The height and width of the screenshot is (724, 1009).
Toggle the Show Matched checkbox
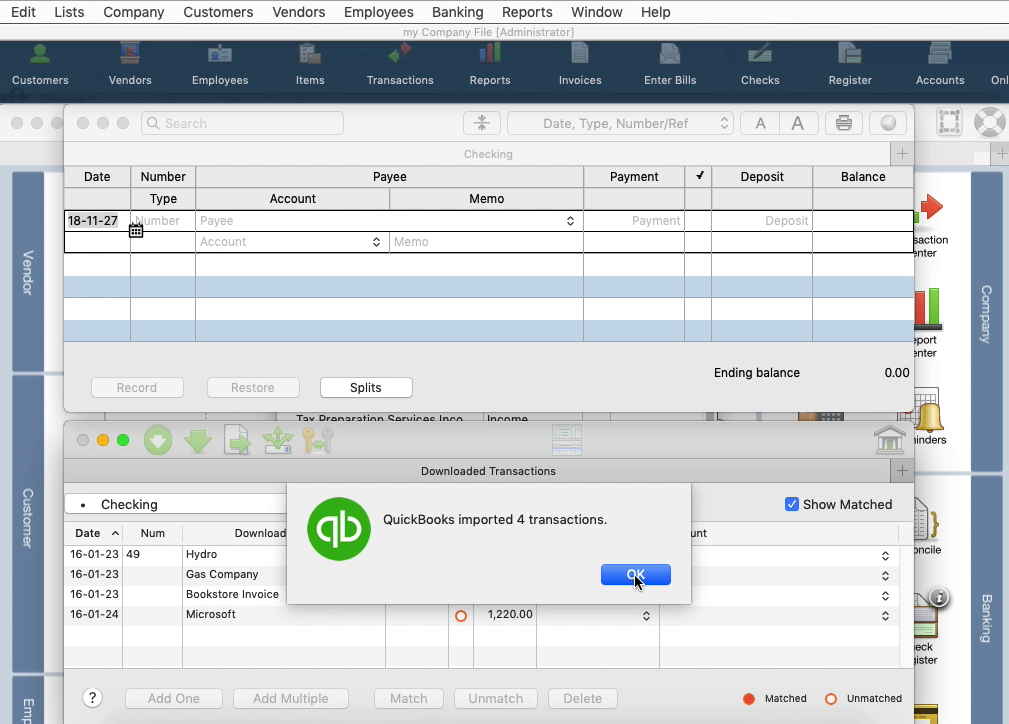(x=792, y=504)
